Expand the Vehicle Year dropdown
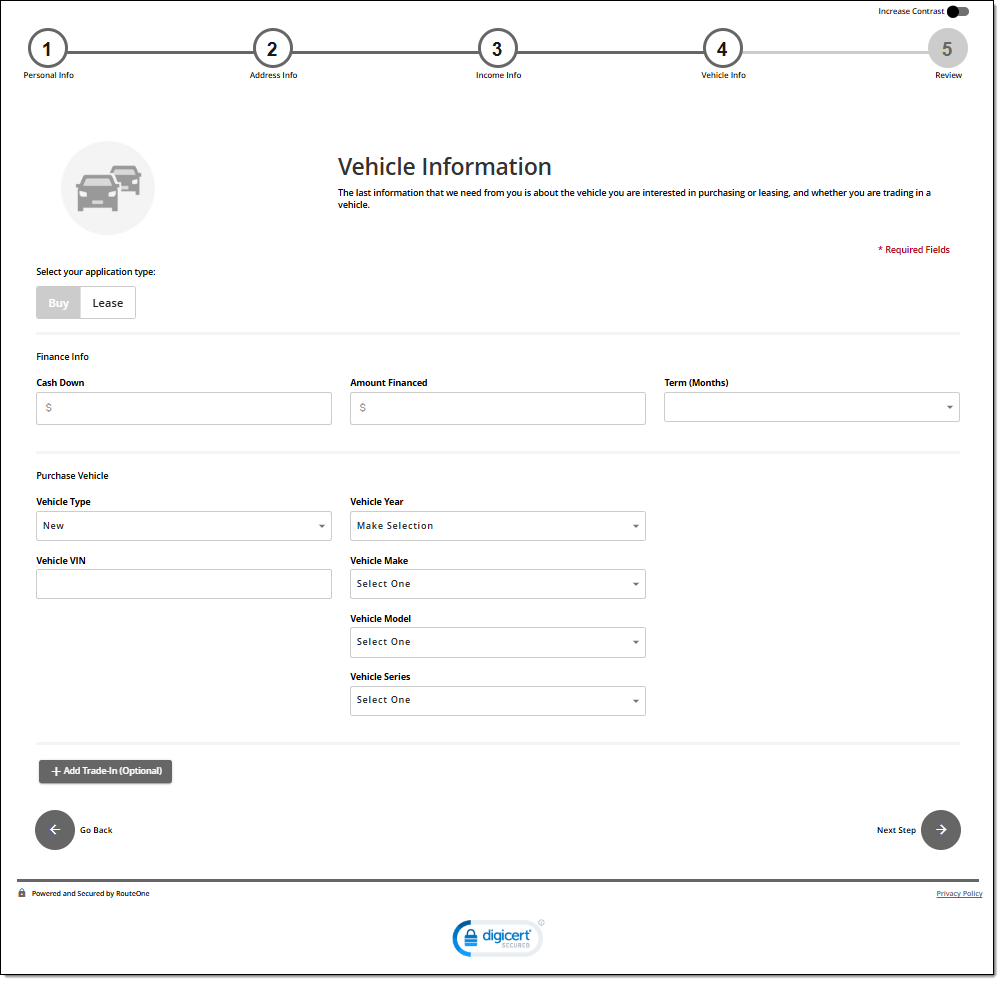 [497, 526]
